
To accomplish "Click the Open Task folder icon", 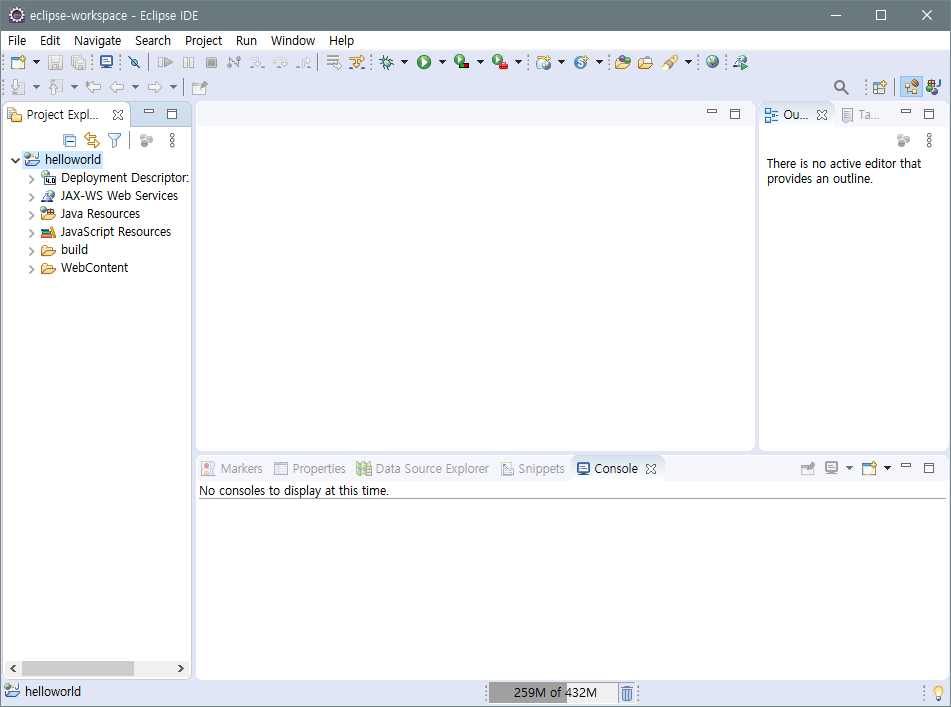I will 645,62.
